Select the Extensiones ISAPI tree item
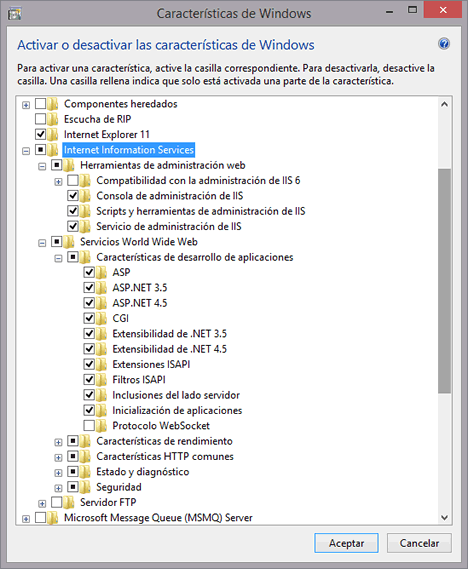The image size is (468, 569). click(151, 364)
